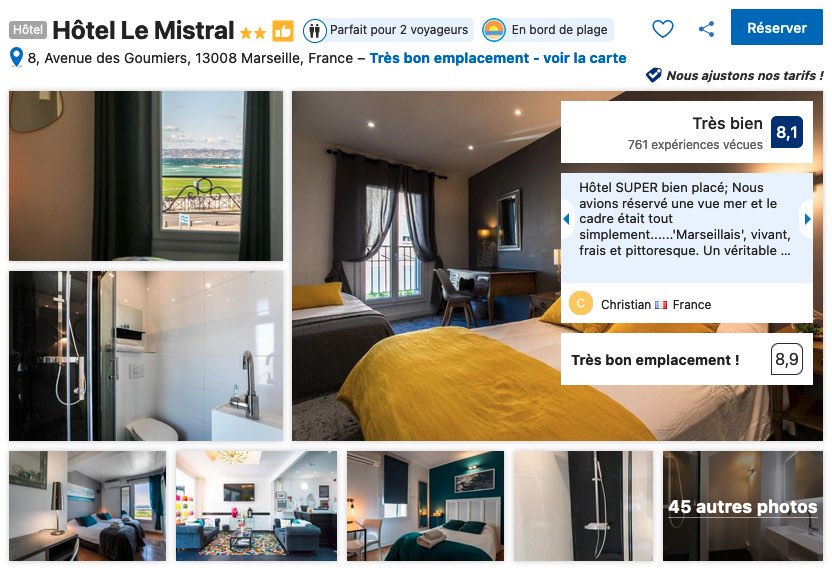Open 'Très bon emplacement - voir la carte' link

pos(498,58)
